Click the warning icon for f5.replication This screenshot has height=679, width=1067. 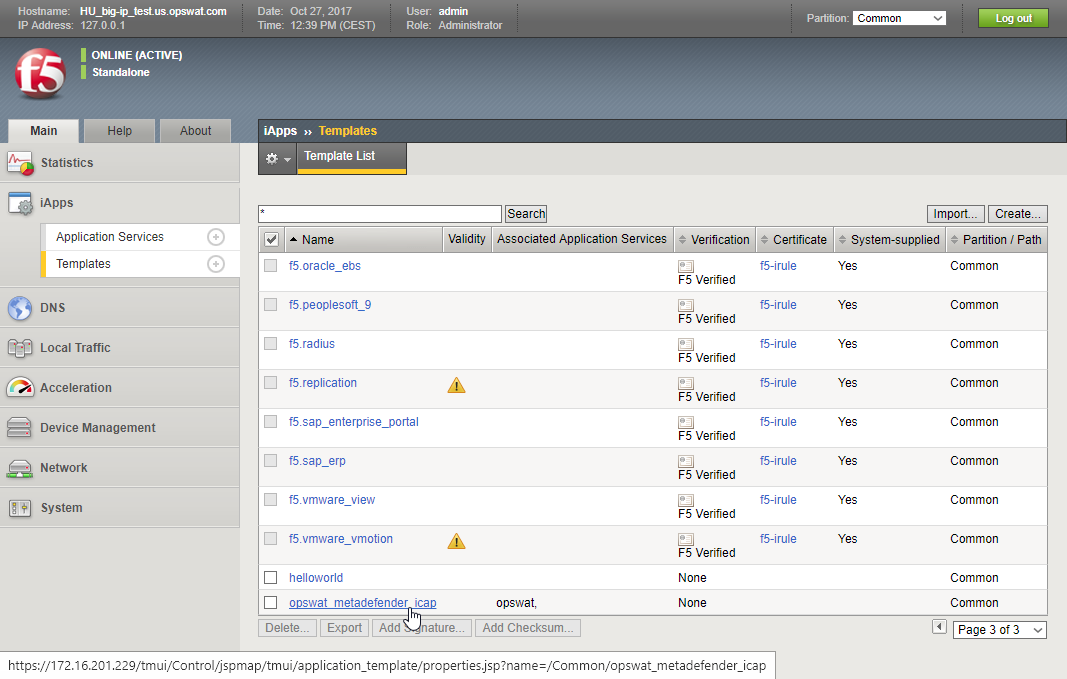[x=457, y=386]
